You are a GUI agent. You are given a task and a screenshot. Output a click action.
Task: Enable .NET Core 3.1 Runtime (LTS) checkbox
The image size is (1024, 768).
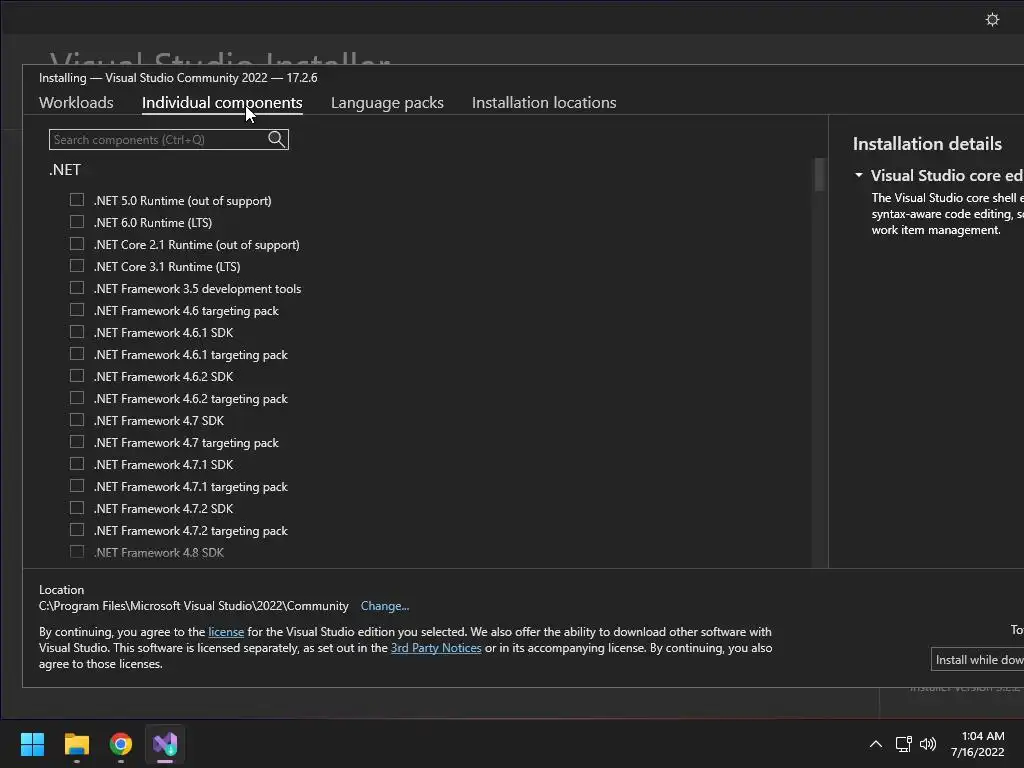(x=77, y=266)
